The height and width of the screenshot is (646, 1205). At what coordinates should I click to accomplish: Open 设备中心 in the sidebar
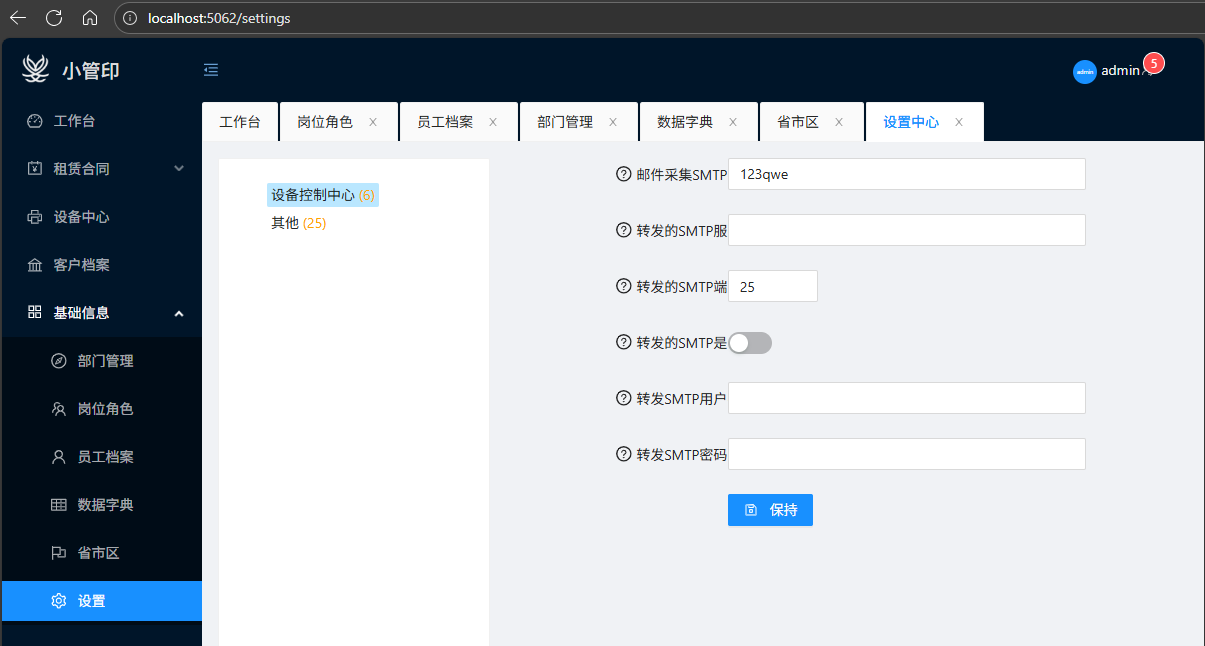101,217
